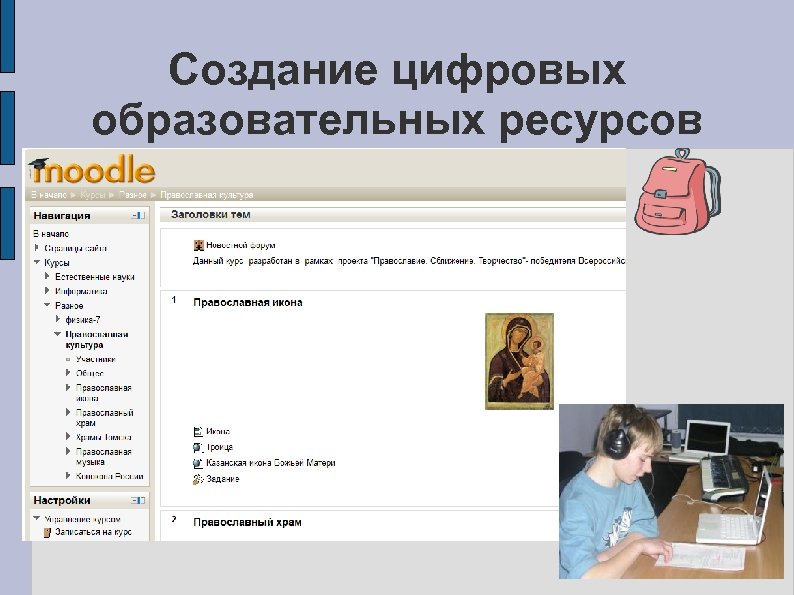Click the Записаться на курс enrol icon
This screenshot has height=595, width=794.
48,532
